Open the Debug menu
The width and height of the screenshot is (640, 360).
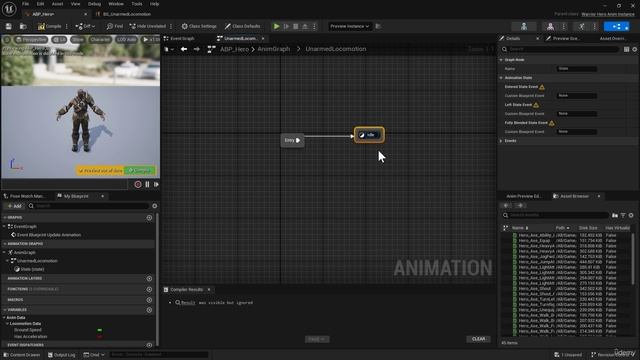pos(94,4)
